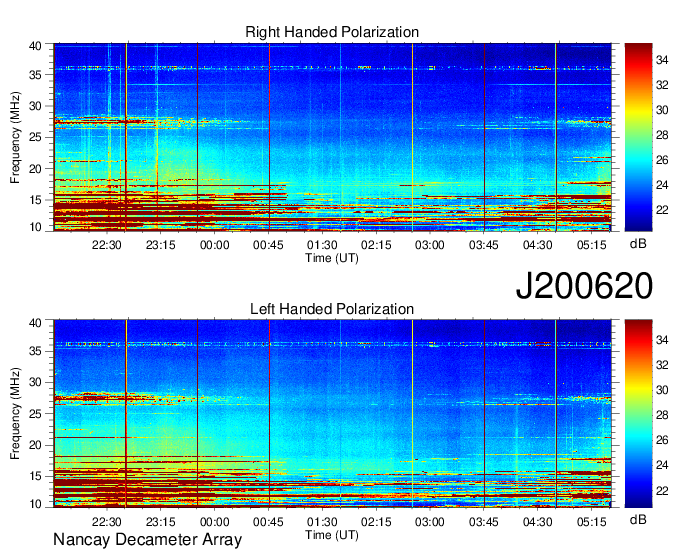Image resolution: width=680 pixels, height=552 pixels.
Task: Click '02:15' tick under Left Handed plot
Action: tap(376, 522)
